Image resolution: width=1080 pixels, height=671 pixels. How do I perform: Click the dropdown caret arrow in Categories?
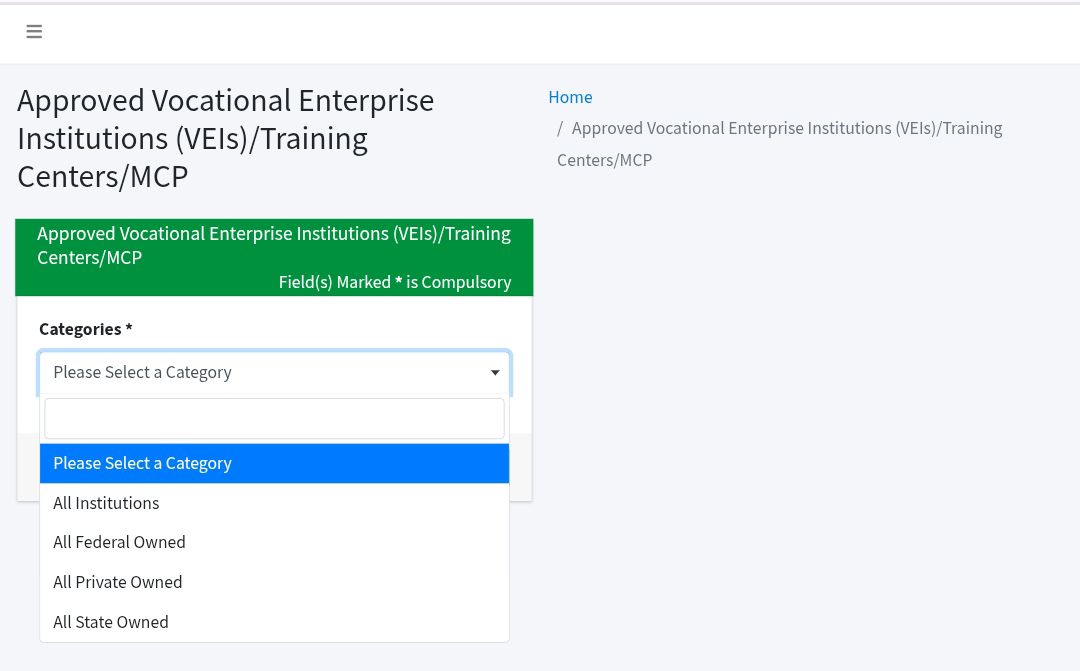click(495, 373)
